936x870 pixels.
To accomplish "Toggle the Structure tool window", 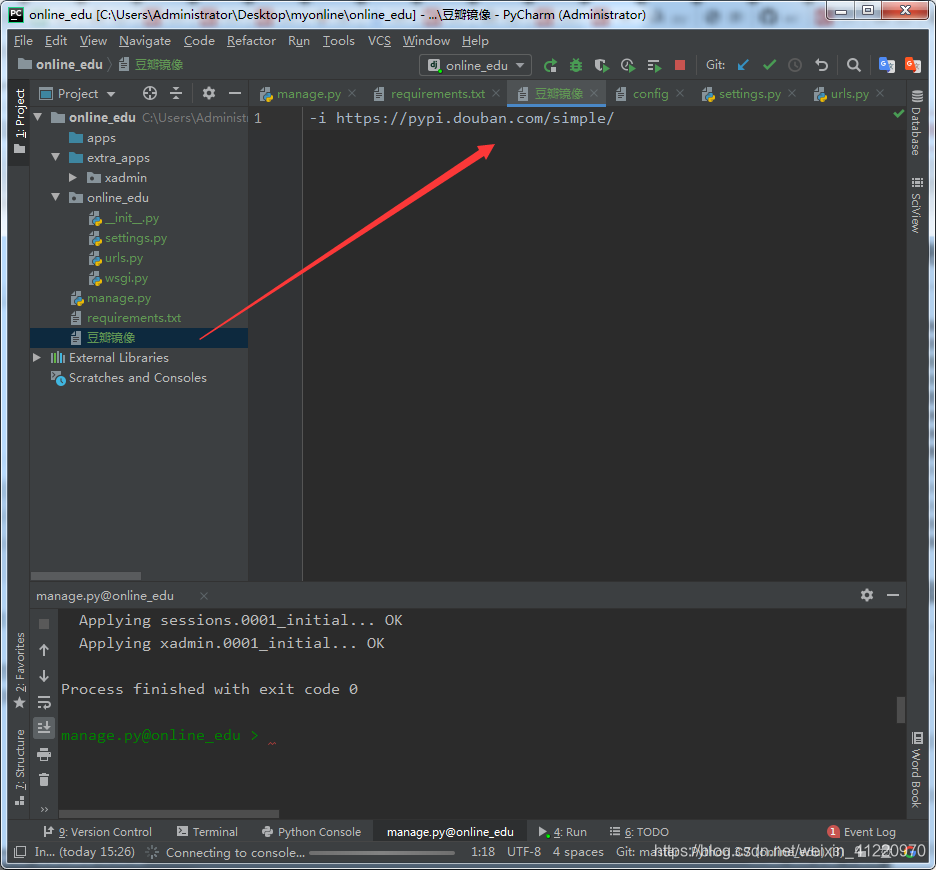I will click(20, 767).
